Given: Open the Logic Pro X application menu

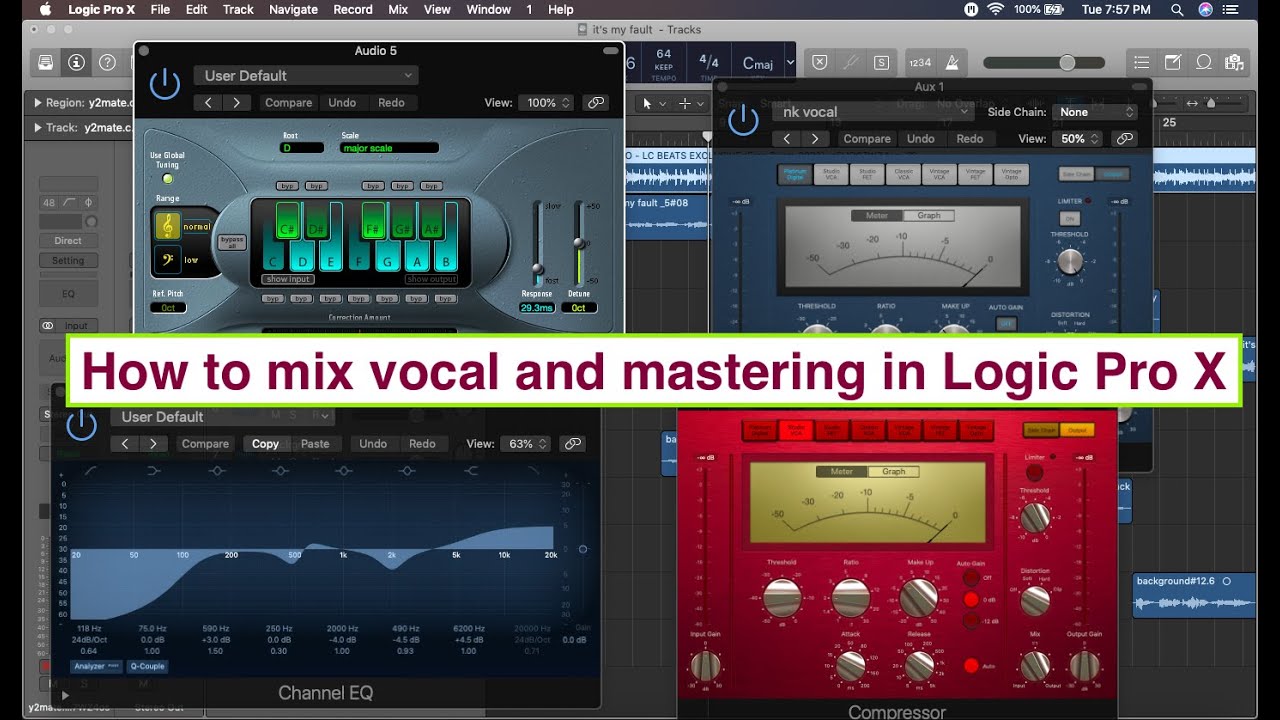Looking at the screenshot, I should coord(101,9).
